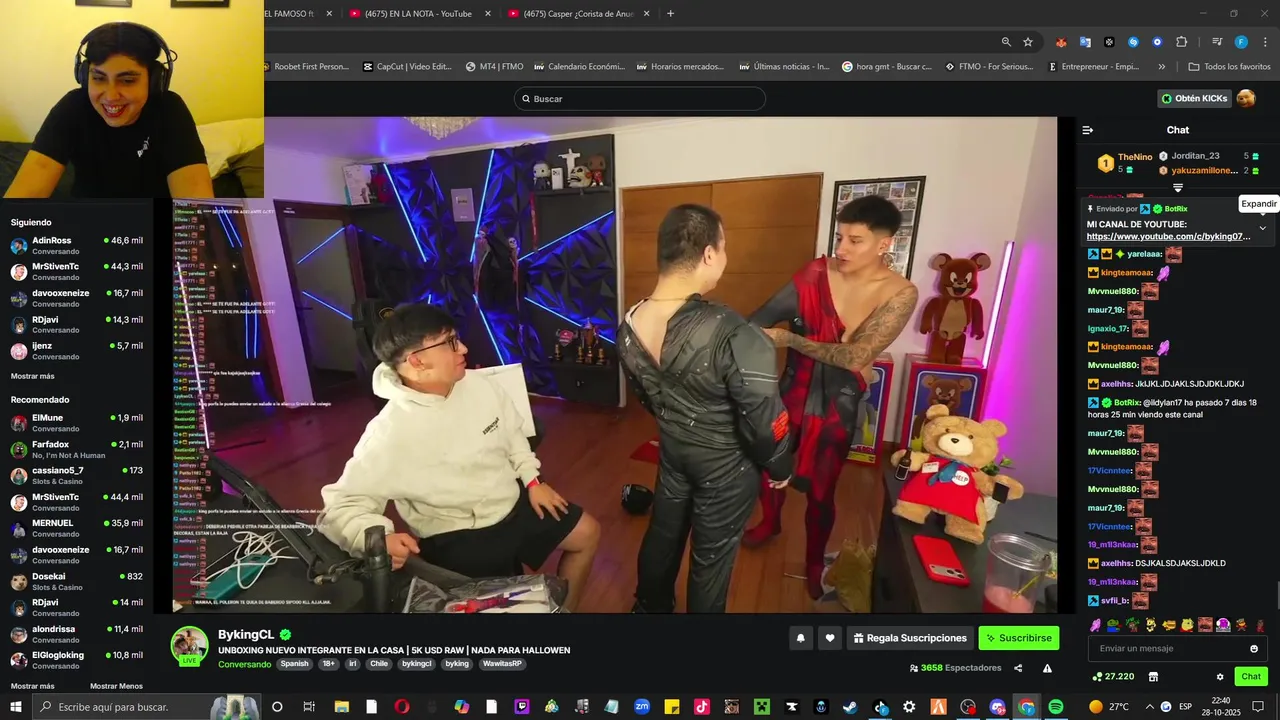Open AdinRoss channel in Siguiendo list
The height and width of the screenshot is (720, 1280).
77,245
